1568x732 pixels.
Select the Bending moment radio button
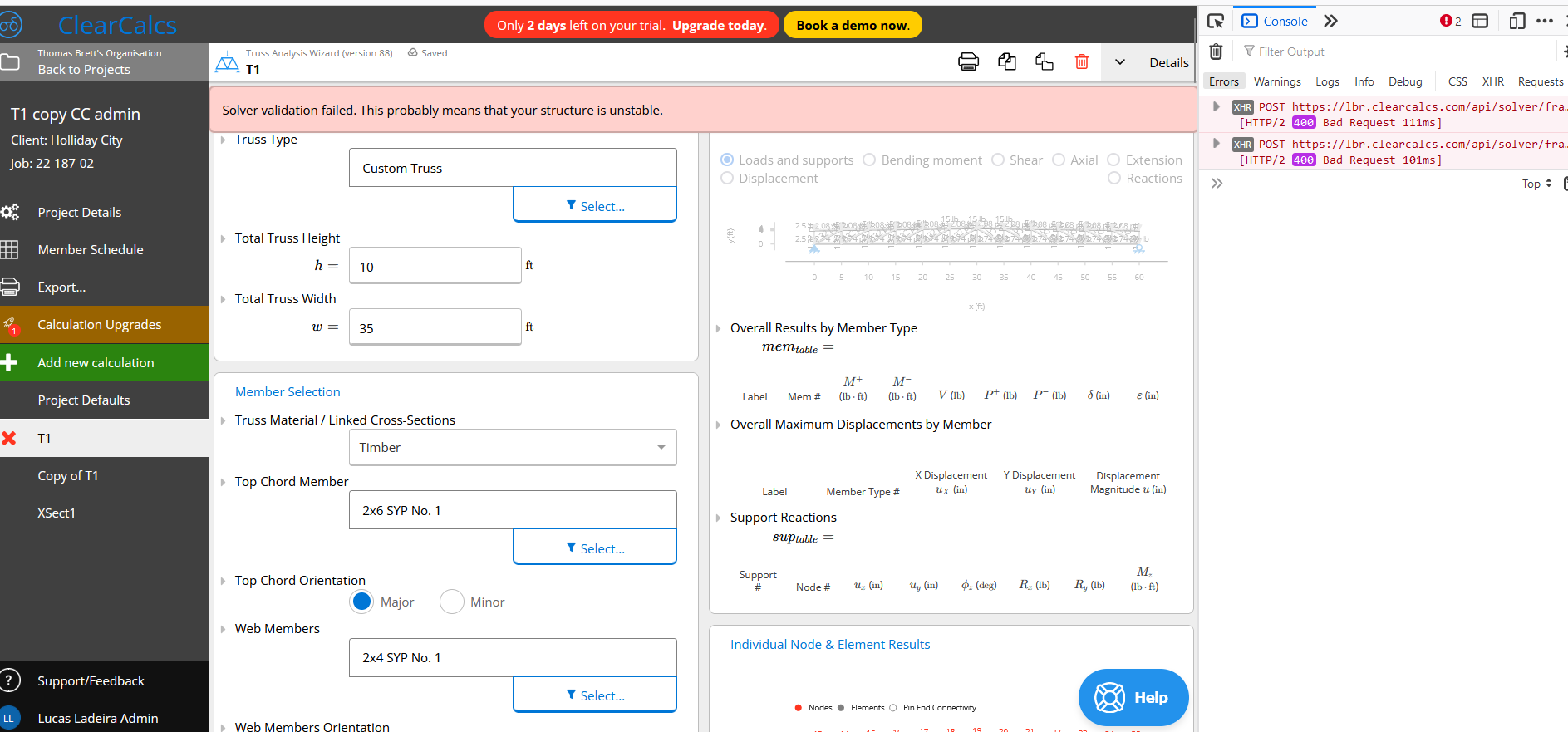pos(869,160)
